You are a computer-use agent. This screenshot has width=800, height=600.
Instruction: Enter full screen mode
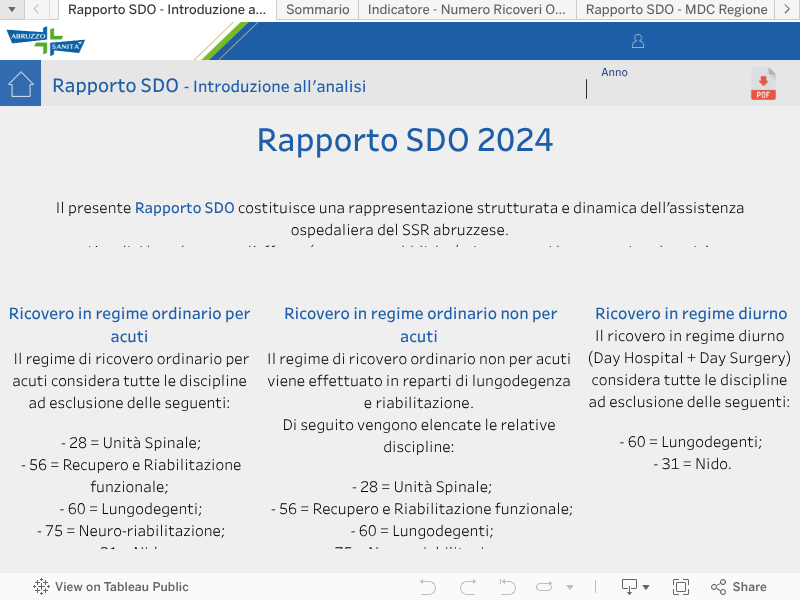[x=681, y=587]
